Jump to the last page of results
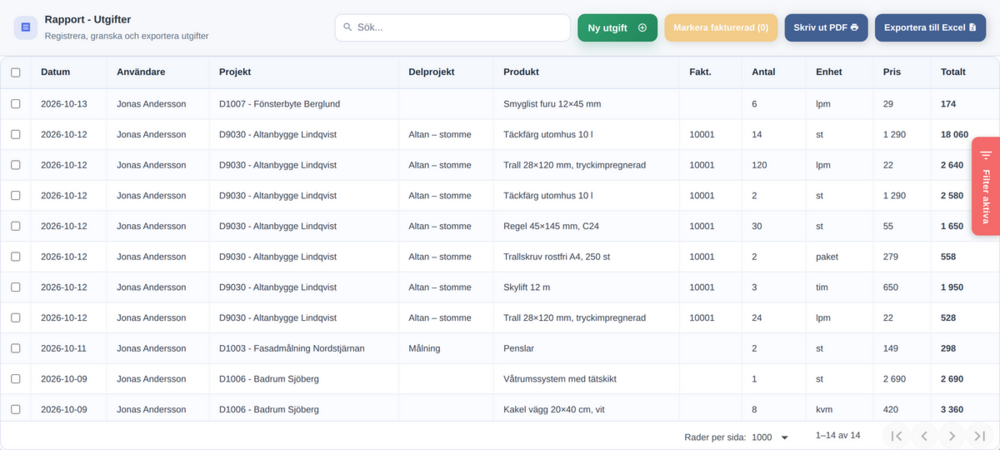The height and width of the screenshot is (450, 1000). coord(979,436)
